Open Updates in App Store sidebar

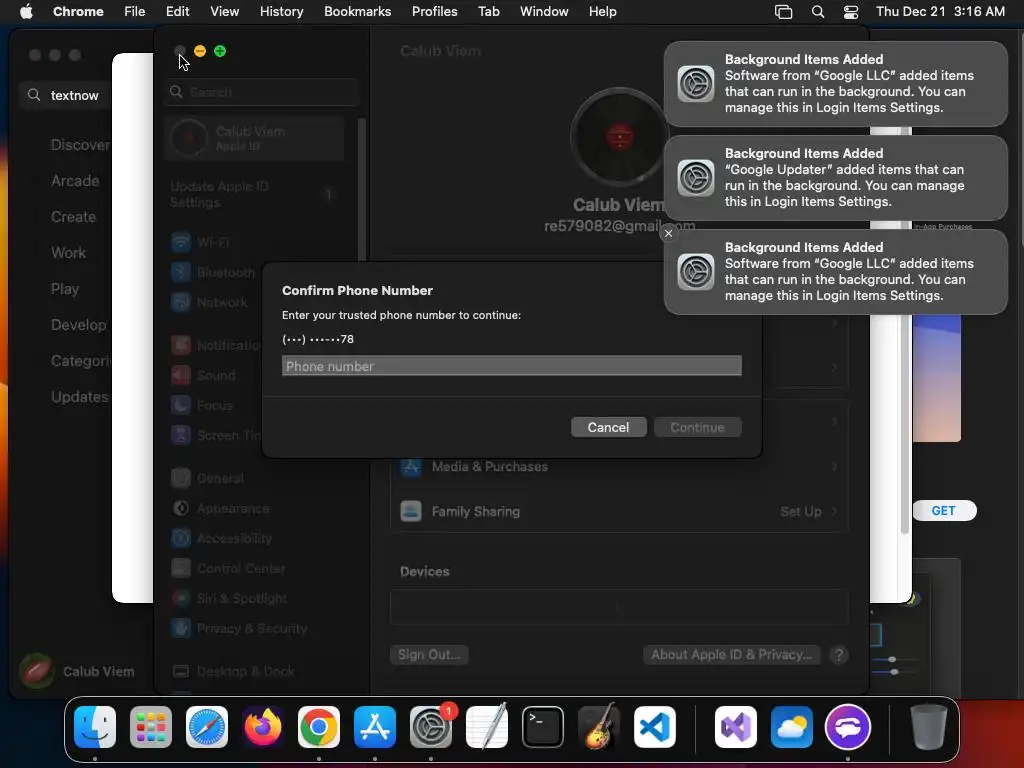pos(80,396)
